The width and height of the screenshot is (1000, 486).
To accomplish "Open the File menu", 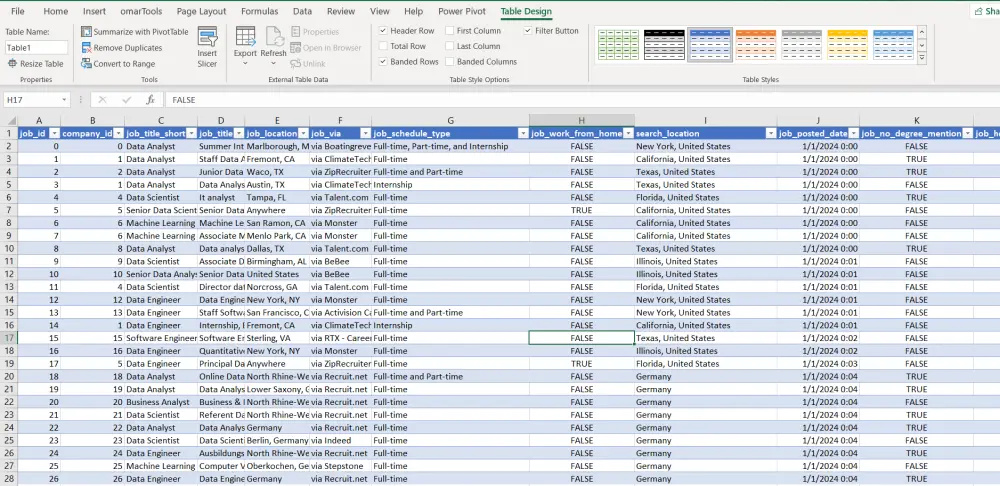I will click(18, 11).
